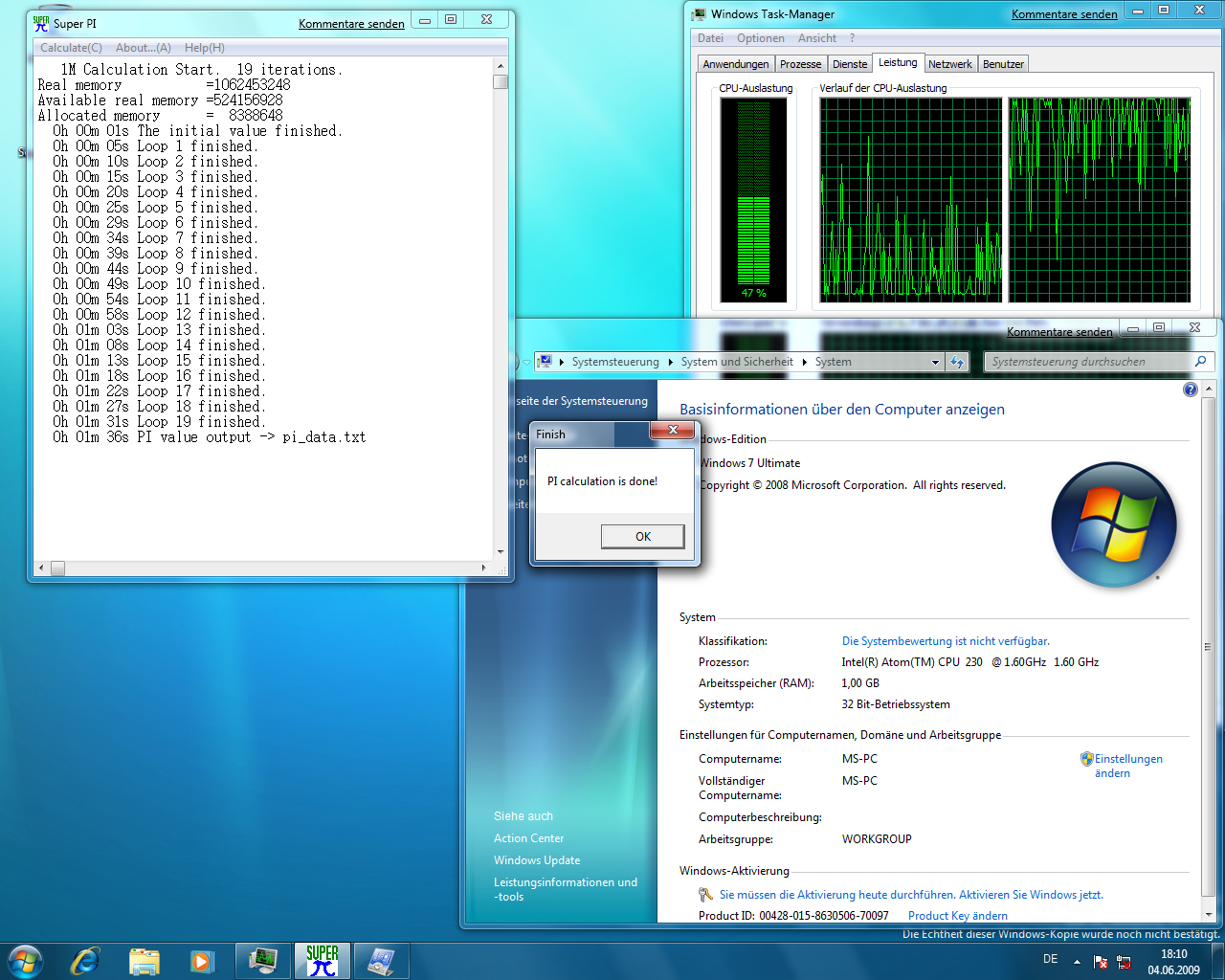The height and width of the screenshot is (980, 1225).
Task: Open the Calculate(C) menu in Super PI
Action: tap(71, 48)
